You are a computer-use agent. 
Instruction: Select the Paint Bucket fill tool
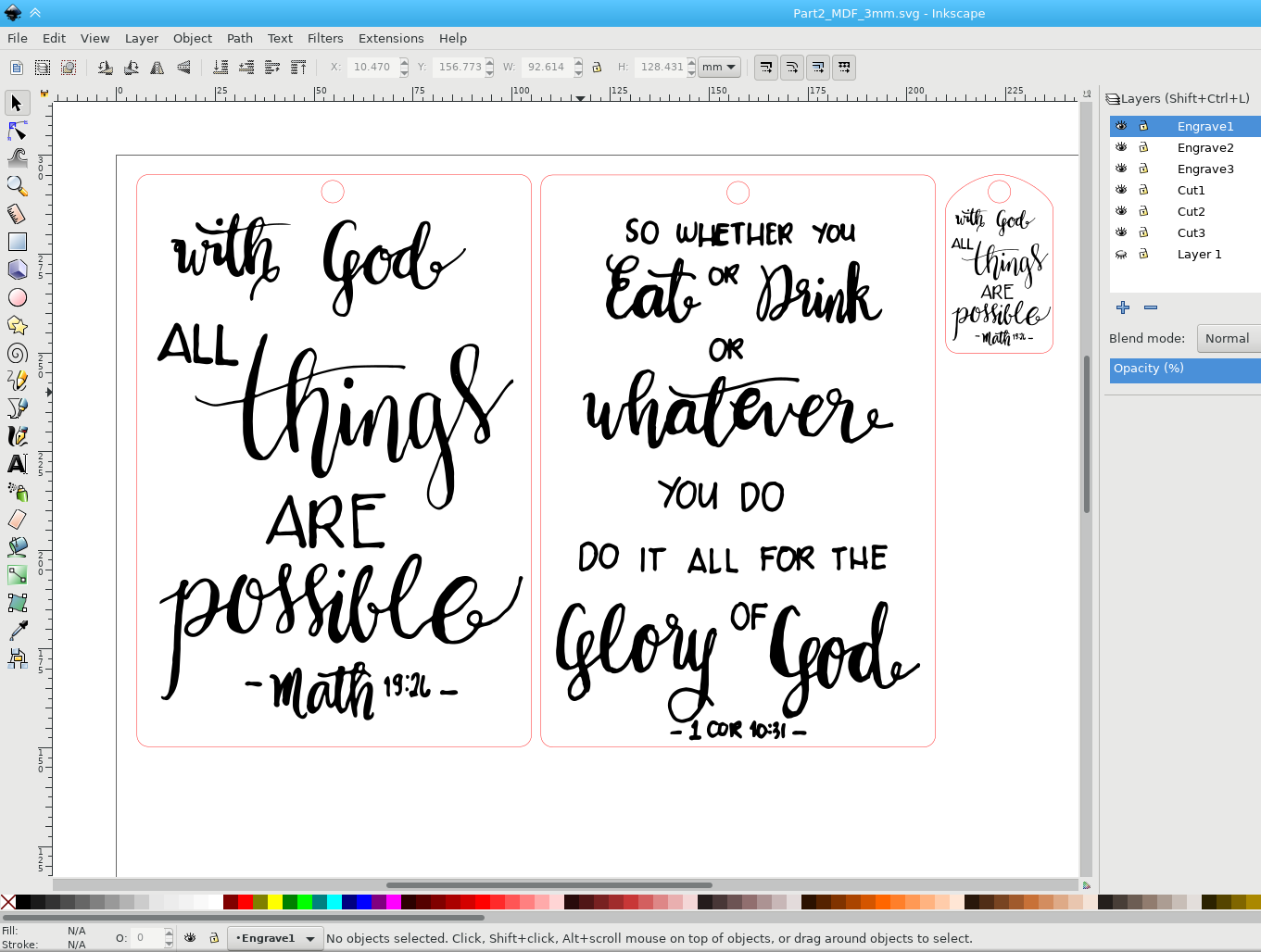coord(17,547)
